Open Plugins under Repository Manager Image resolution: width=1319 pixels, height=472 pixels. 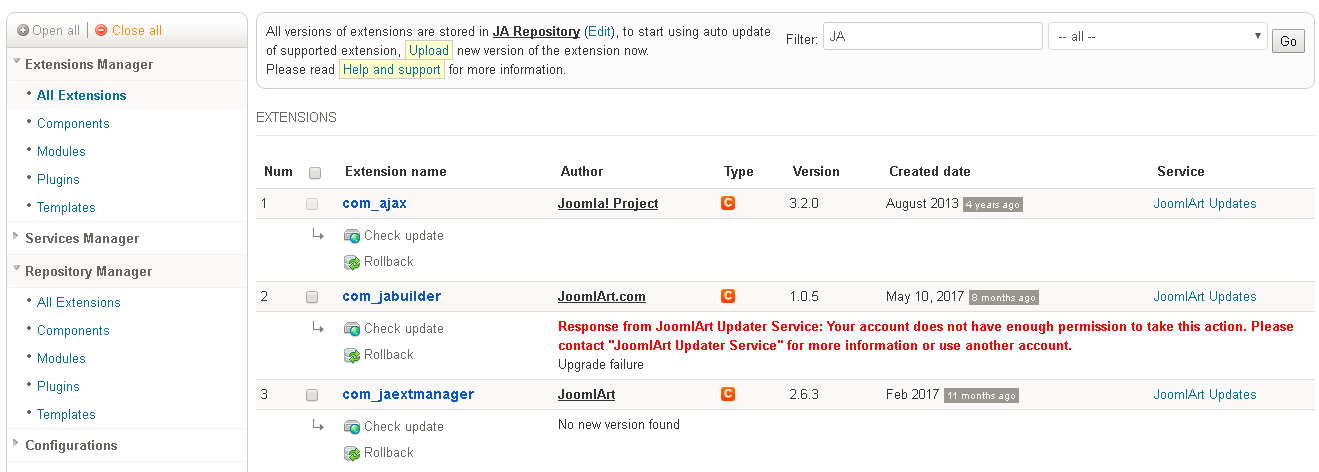click(58, 386)
